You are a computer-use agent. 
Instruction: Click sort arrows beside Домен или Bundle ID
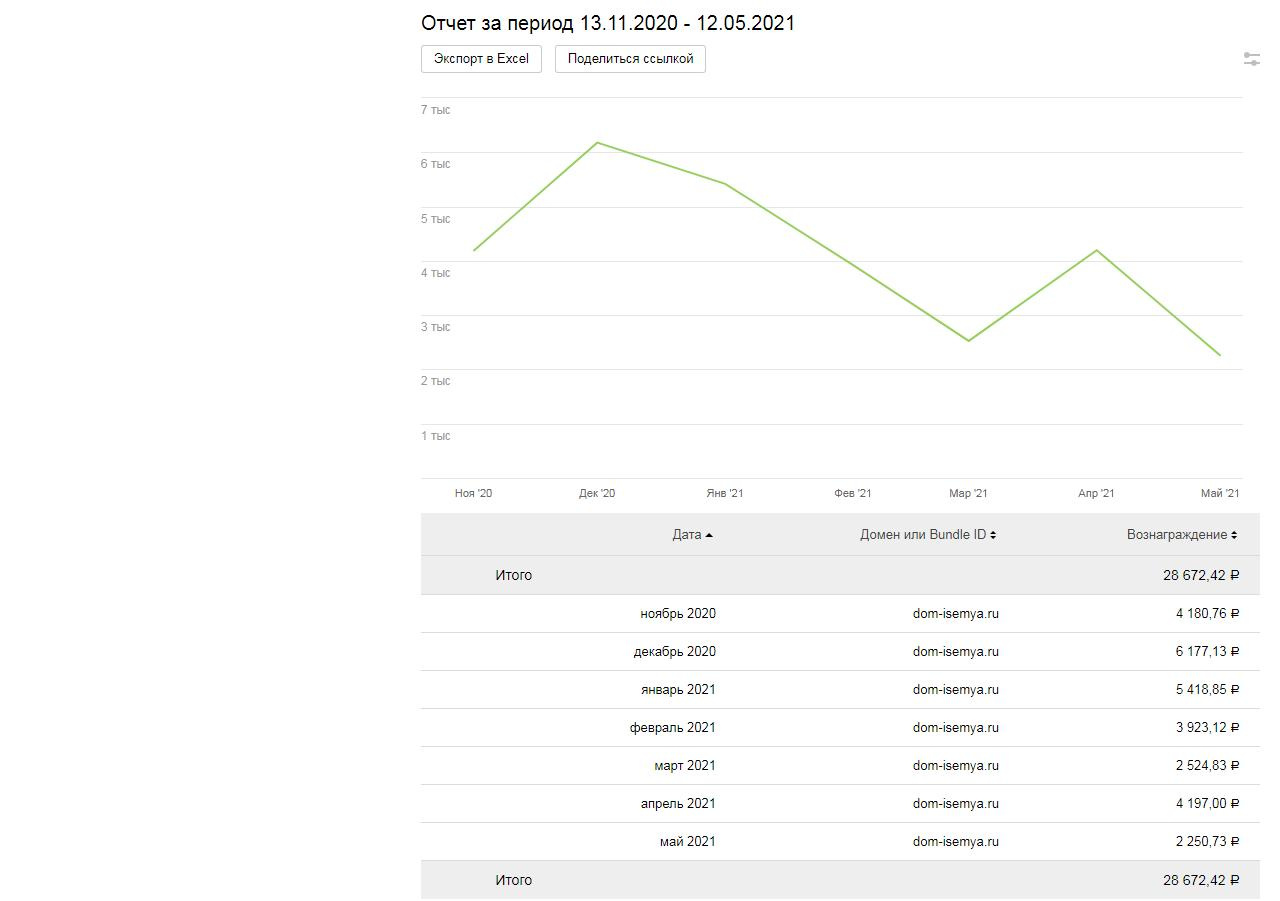pyautogui.click(x=993, y=535)
